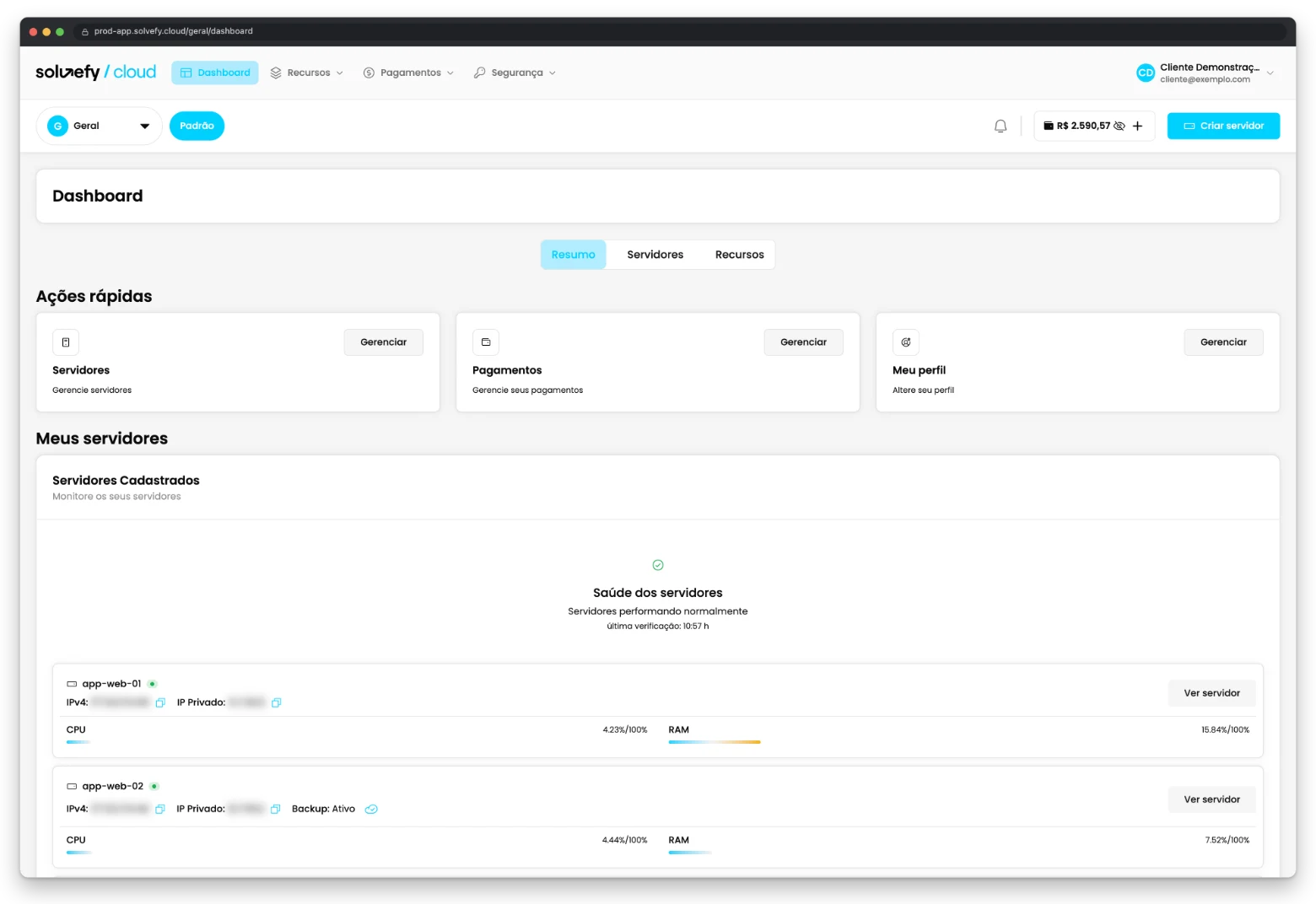Click the Servidores quick action icon
Screen dimensions: 1316x904
(x=66, y=342)
